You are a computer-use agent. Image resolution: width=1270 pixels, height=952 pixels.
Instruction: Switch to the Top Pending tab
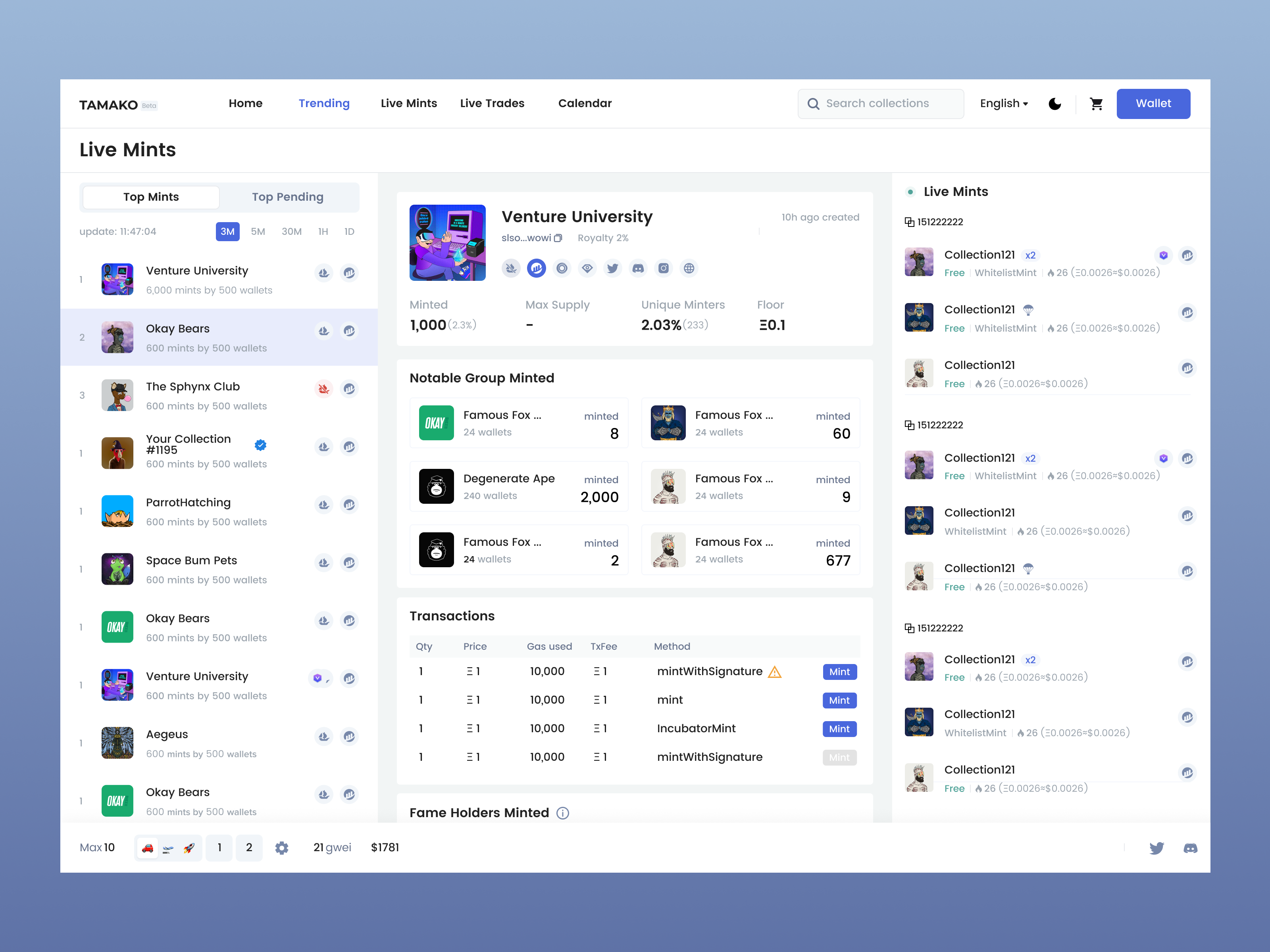(288, 197)
